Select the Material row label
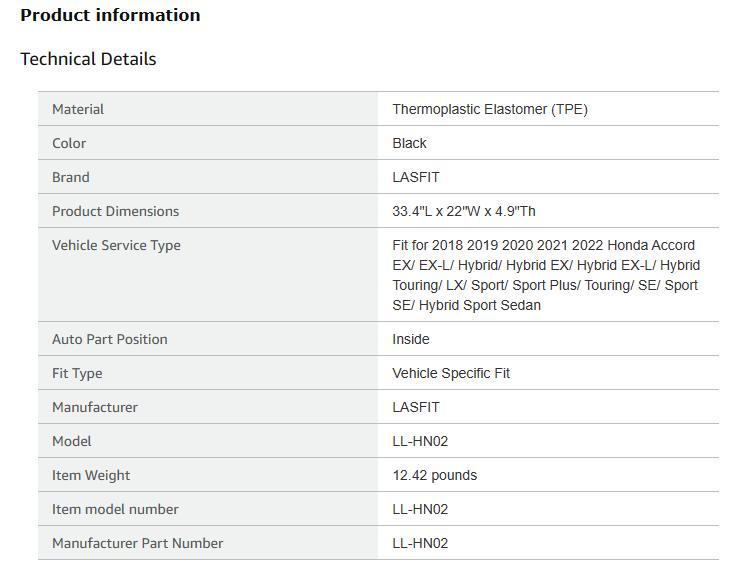This screenshot has width=743, height=583. 78,109
